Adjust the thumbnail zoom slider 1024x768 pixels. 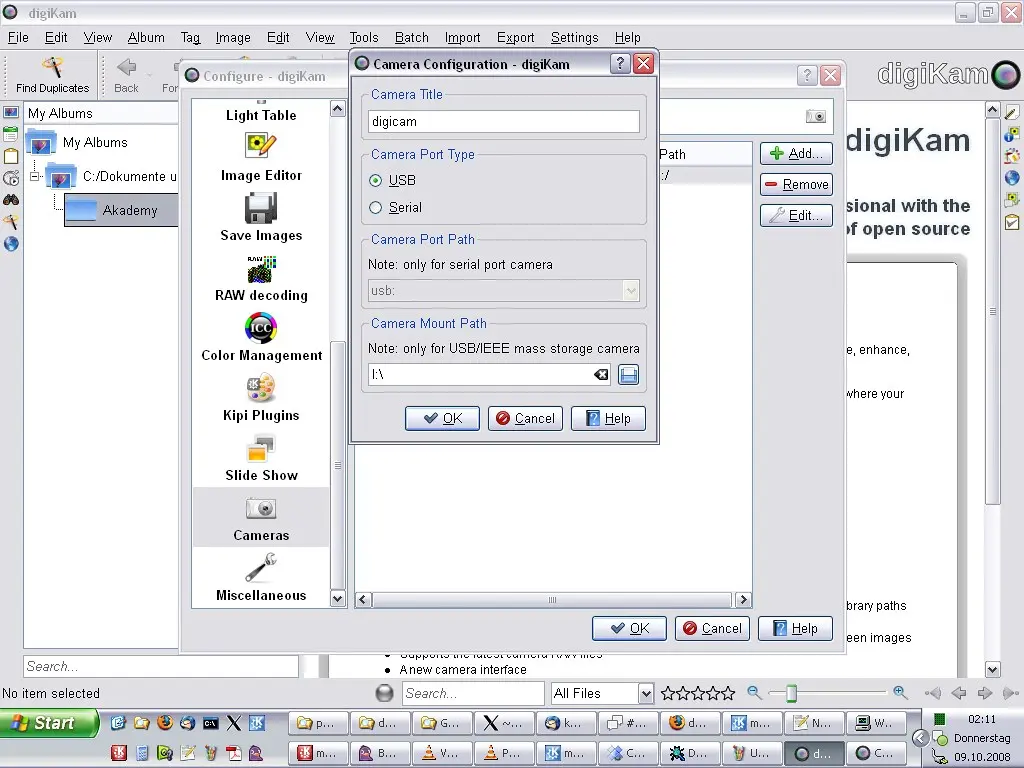point(791,691)
